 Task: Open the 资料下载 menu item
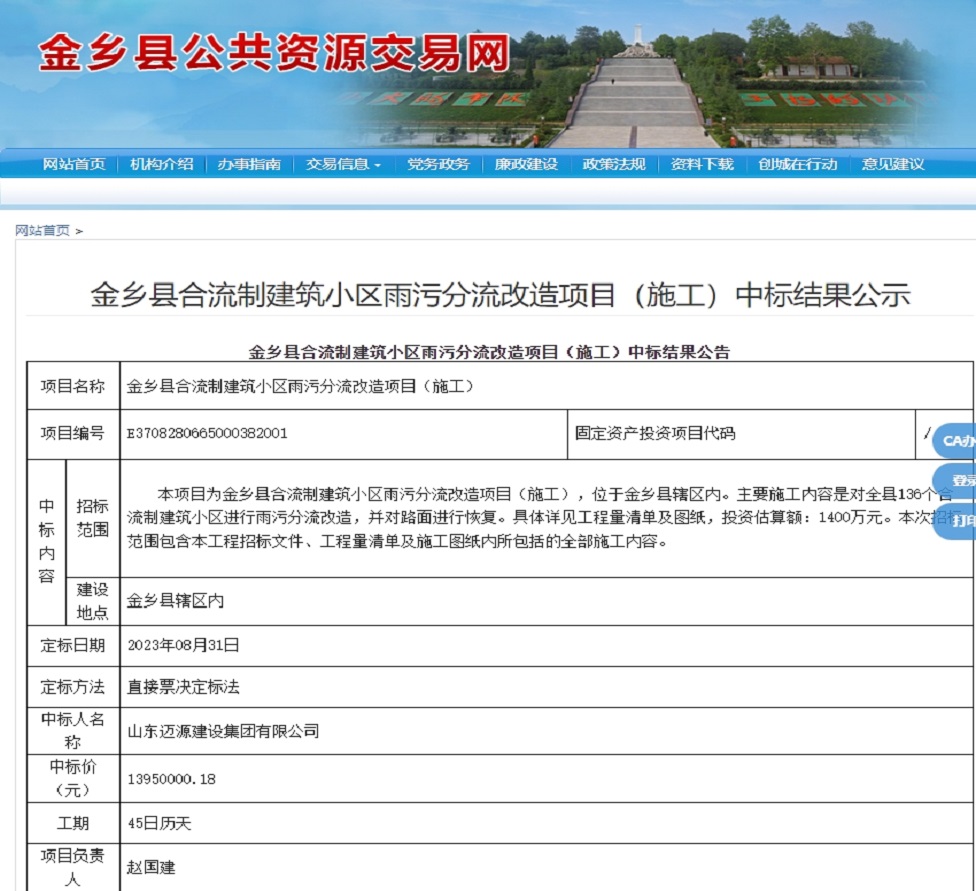point(702,164)
